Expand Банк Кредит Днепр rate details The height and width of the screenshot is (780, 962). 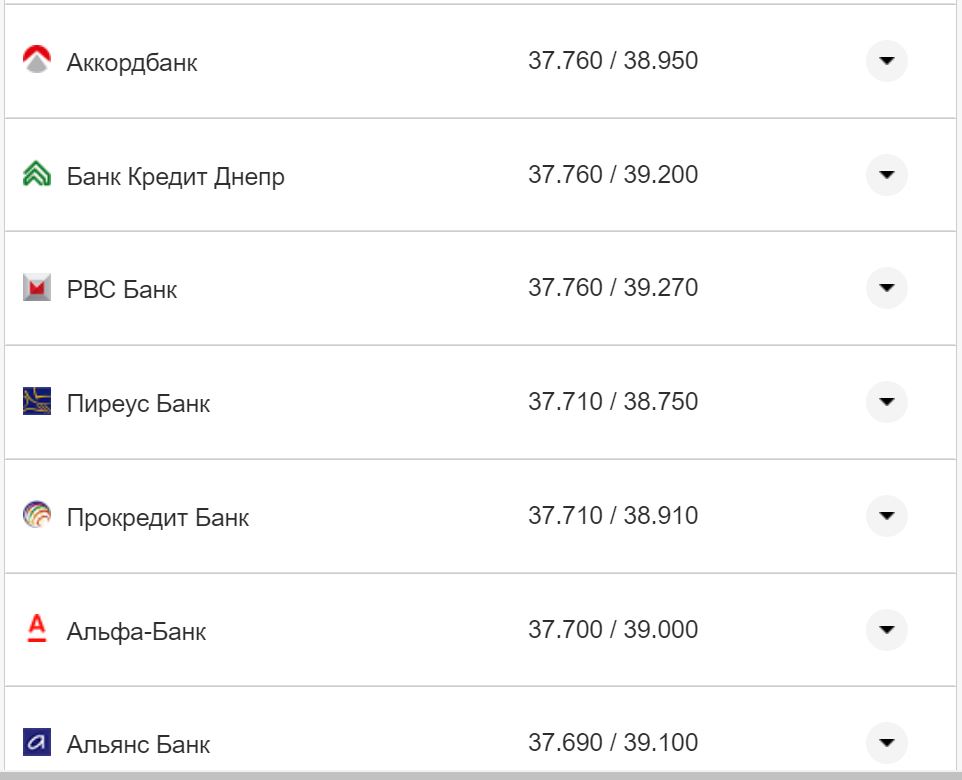tap(886, 175)
